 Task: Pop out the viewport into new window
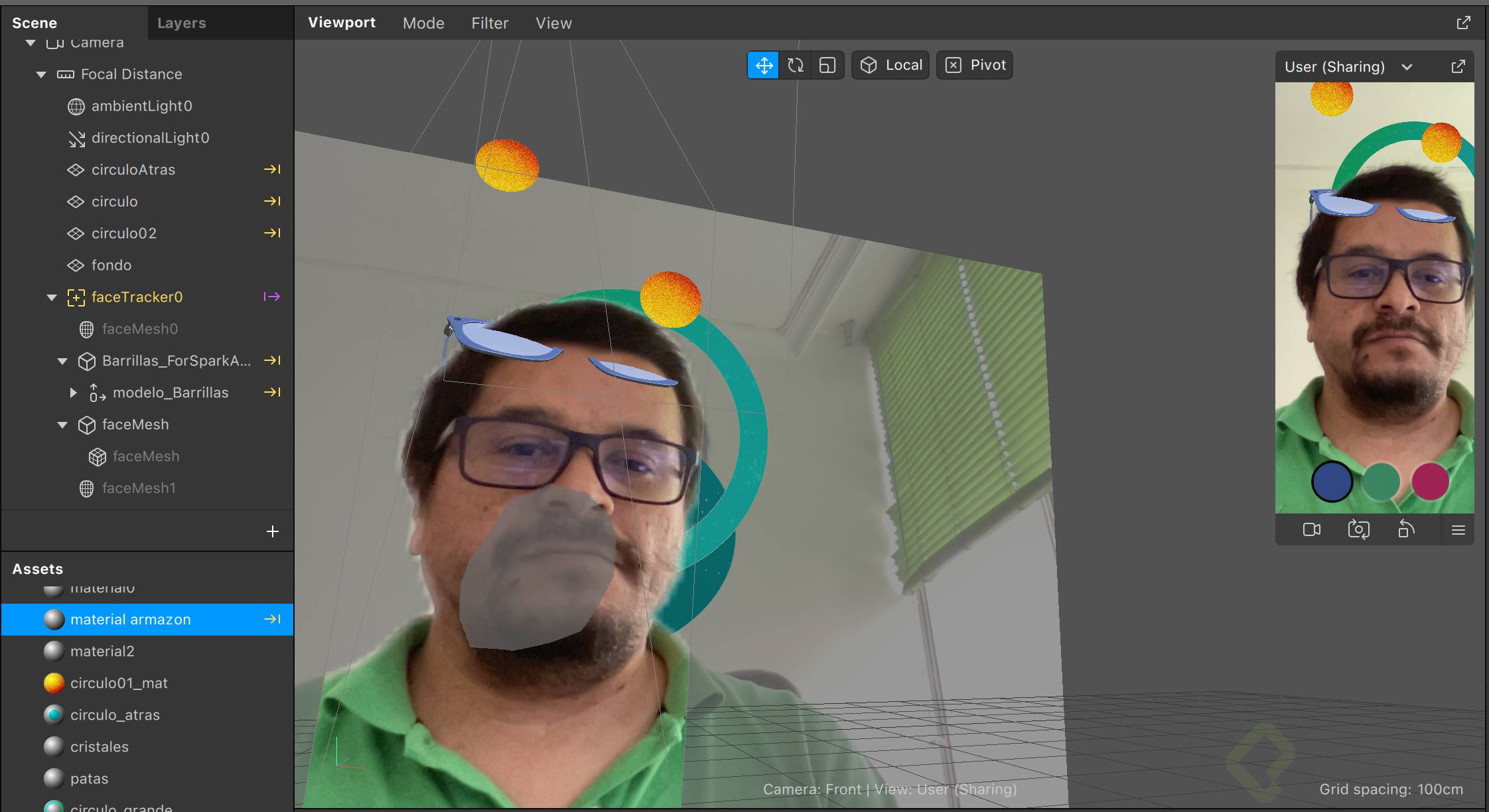[1463, 23]
